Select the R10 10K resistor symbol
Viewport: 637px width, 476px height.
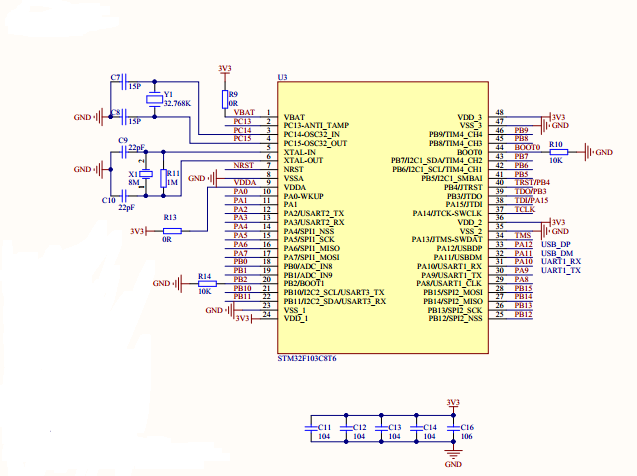(x=559, y=152)
